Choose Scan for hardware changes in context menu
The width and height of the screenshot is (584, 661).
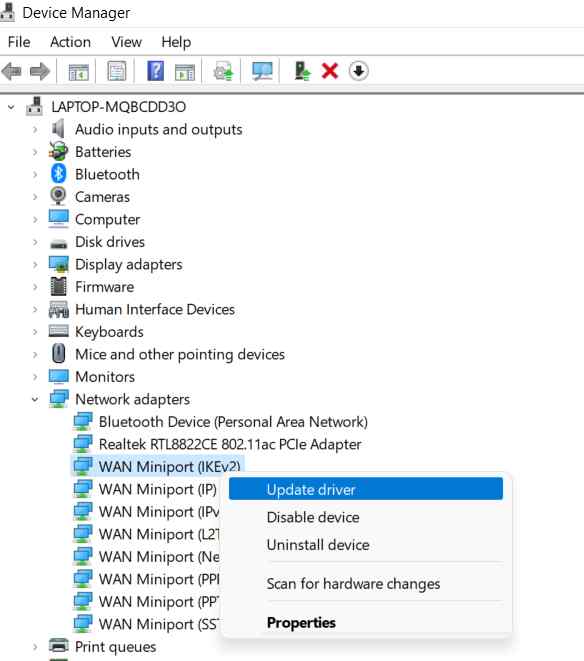(x=366, y=583)
